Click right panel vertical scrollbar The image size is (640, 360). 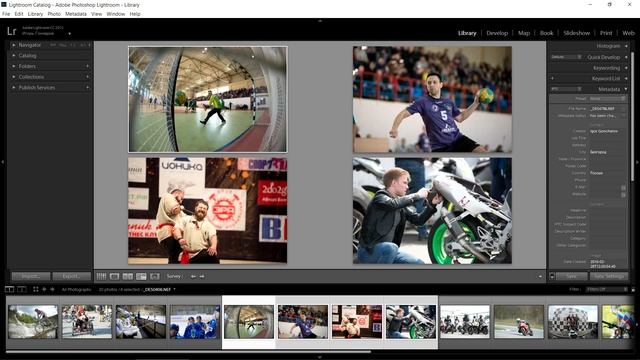[x=633, y=116]
